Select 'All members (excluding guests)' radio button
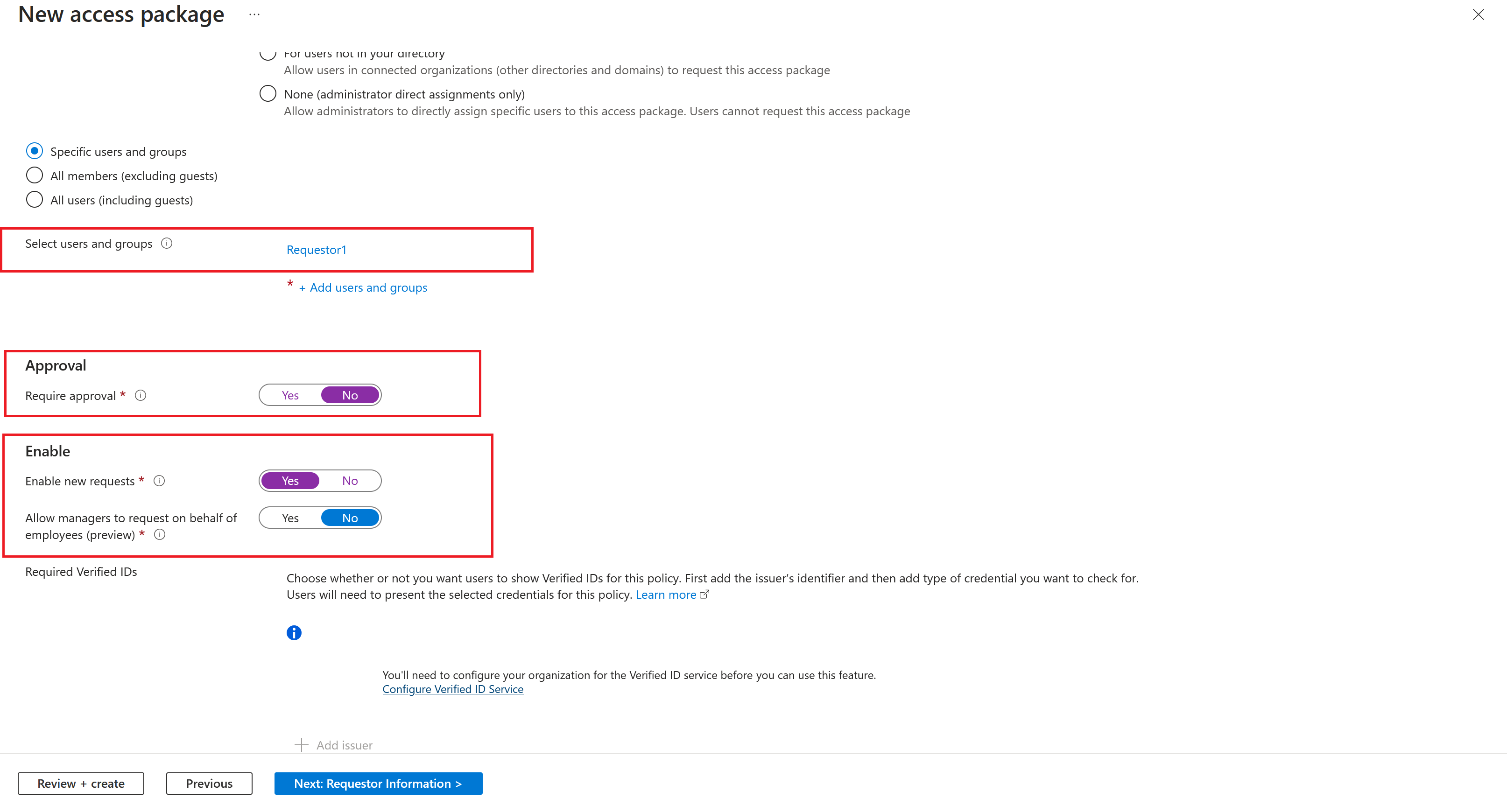This screenshot has width=1507, height=812. click(x=34, y=176)
